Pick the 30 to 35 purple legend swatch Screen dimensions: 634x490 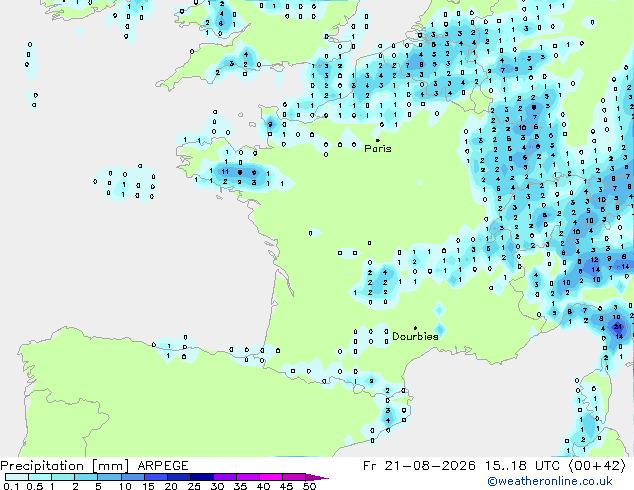(x=225, y=477)
